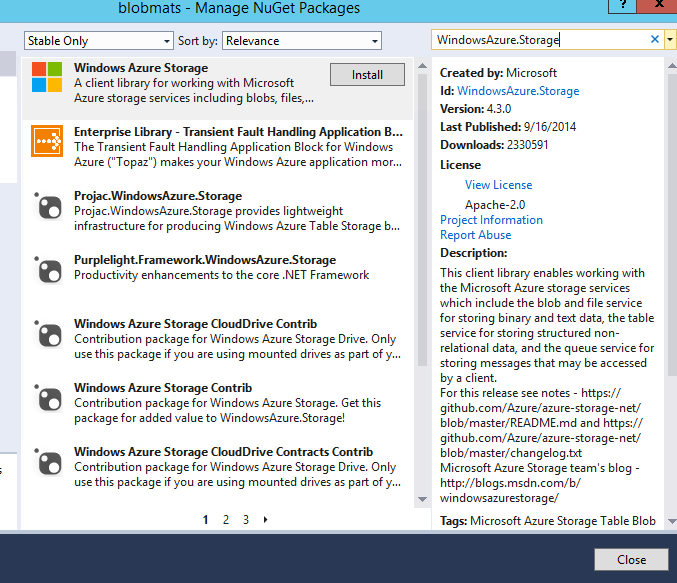The width and height of the screenshot is (677, 583).
Task: Click the Windows Azure Storage CloudDrive Contrib icon
Action: coord(47,334)
